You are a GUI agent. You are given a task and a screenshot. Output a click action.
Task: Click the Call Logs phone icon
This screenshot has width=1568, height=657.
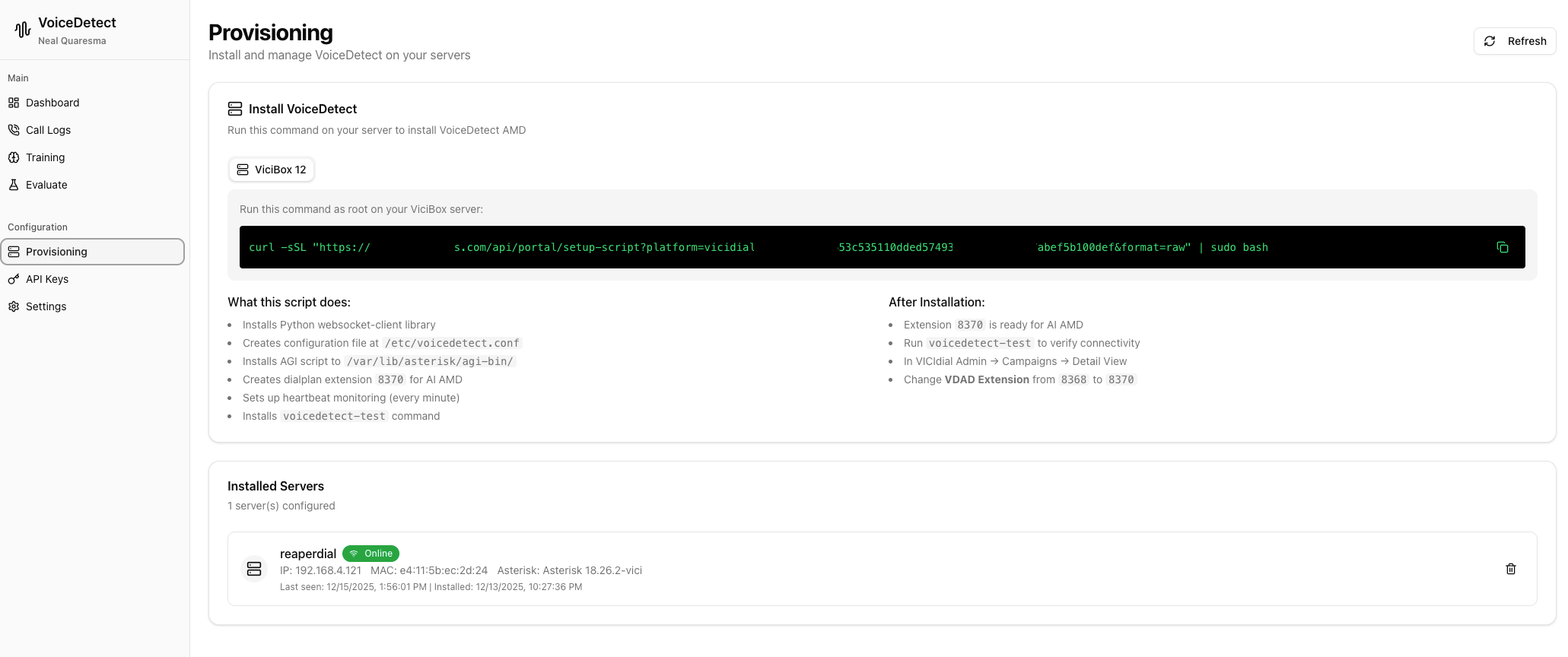(x=14, y=130)
